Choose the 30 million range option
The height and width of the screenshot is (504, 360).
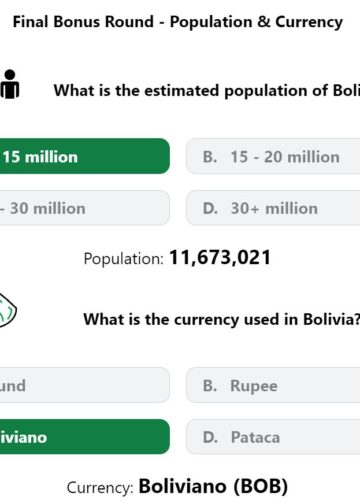click(x=85, y=208)
